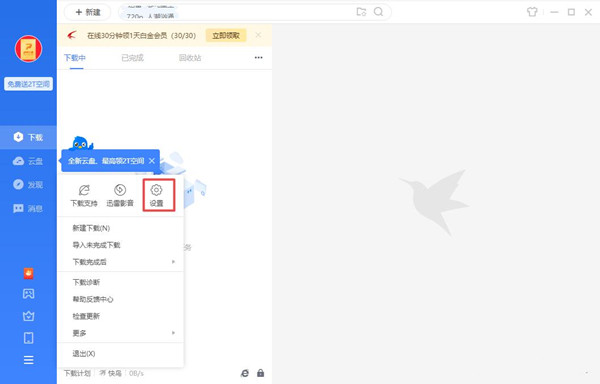Click the crown membership icon in sidebar
The image size is (600, 384).
[28, 316]
